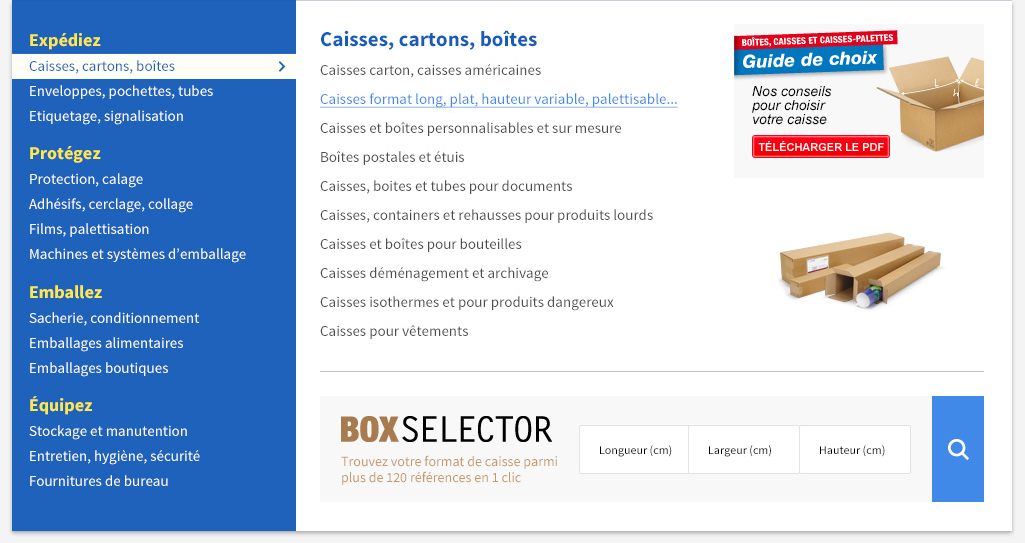1025x543 pixels.
Task: Select Stockage et manutention menu item
Action: coord(108,431)
